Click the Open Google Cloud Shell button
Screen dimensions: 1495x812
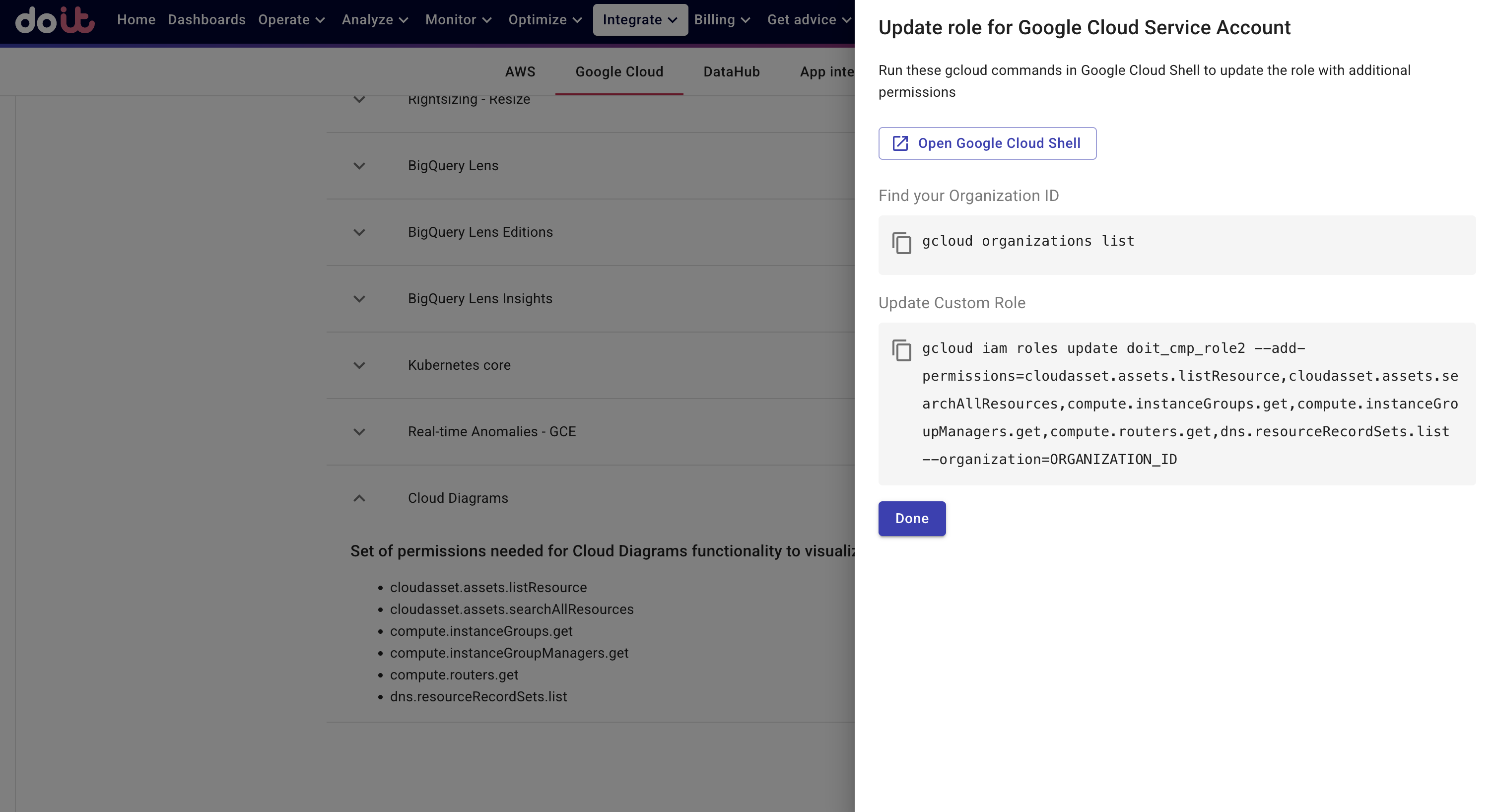coord(987,143)
